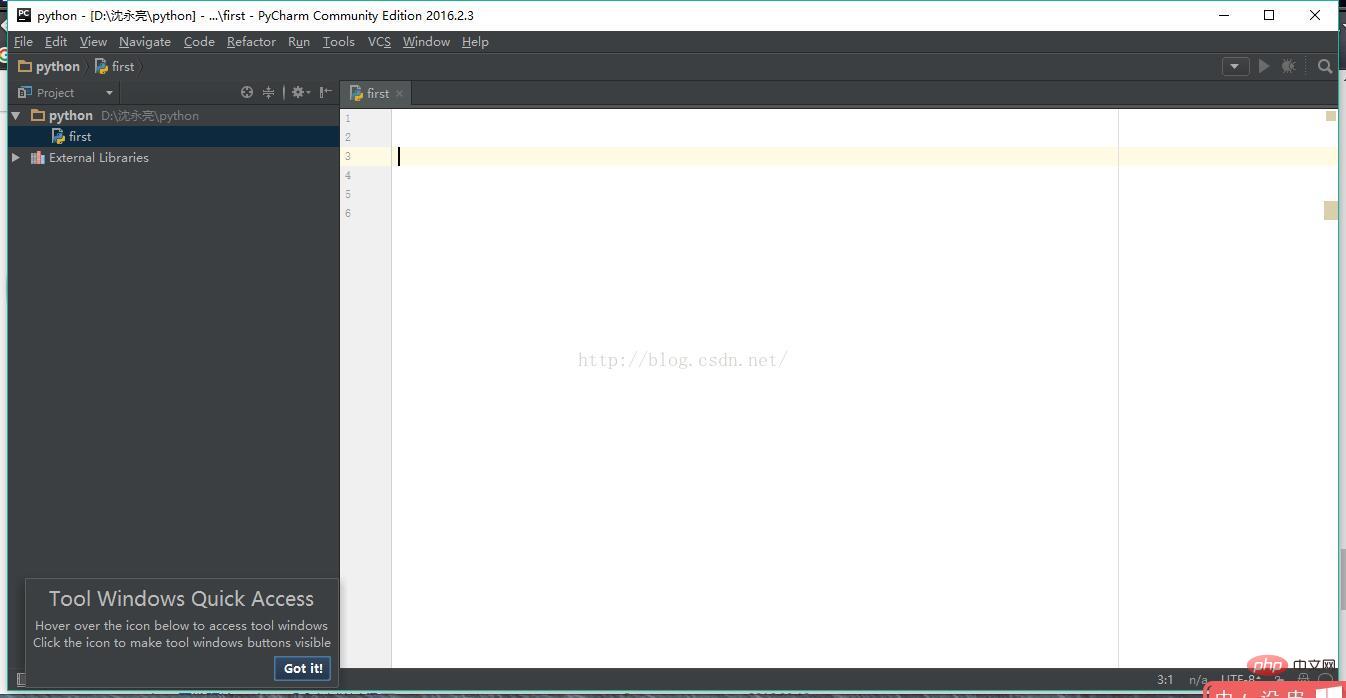The height and width of the screenshot is (698, 1346).
Task: Close the first editor tab
Action: pos(399,93)
